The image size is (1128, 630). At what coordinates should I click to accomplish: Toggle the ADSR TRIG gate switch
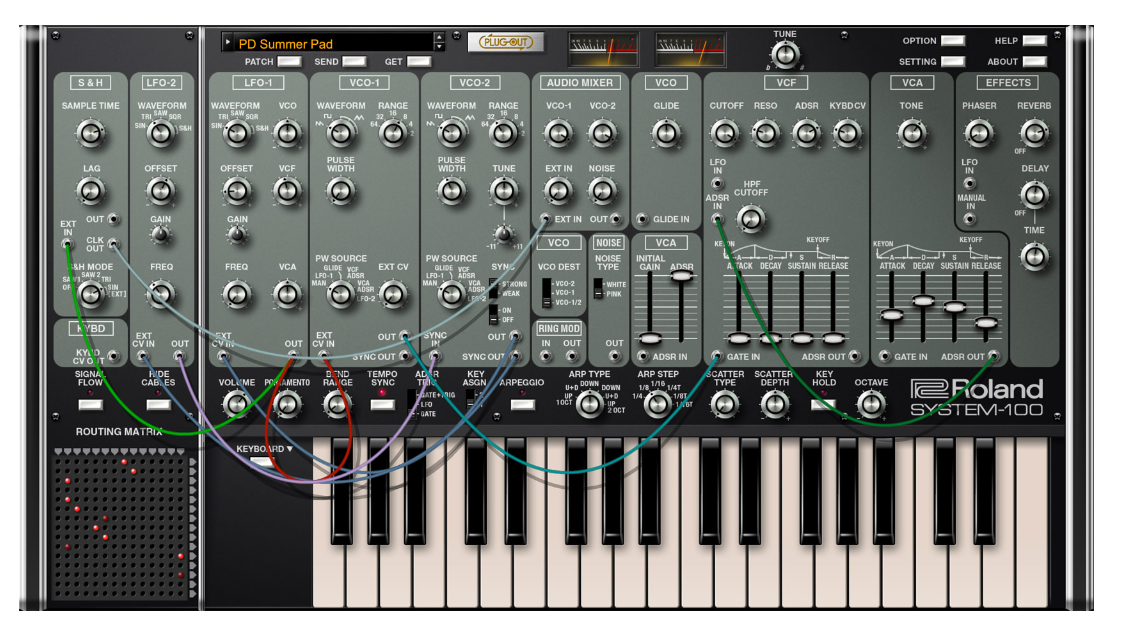tap(413, 404)
